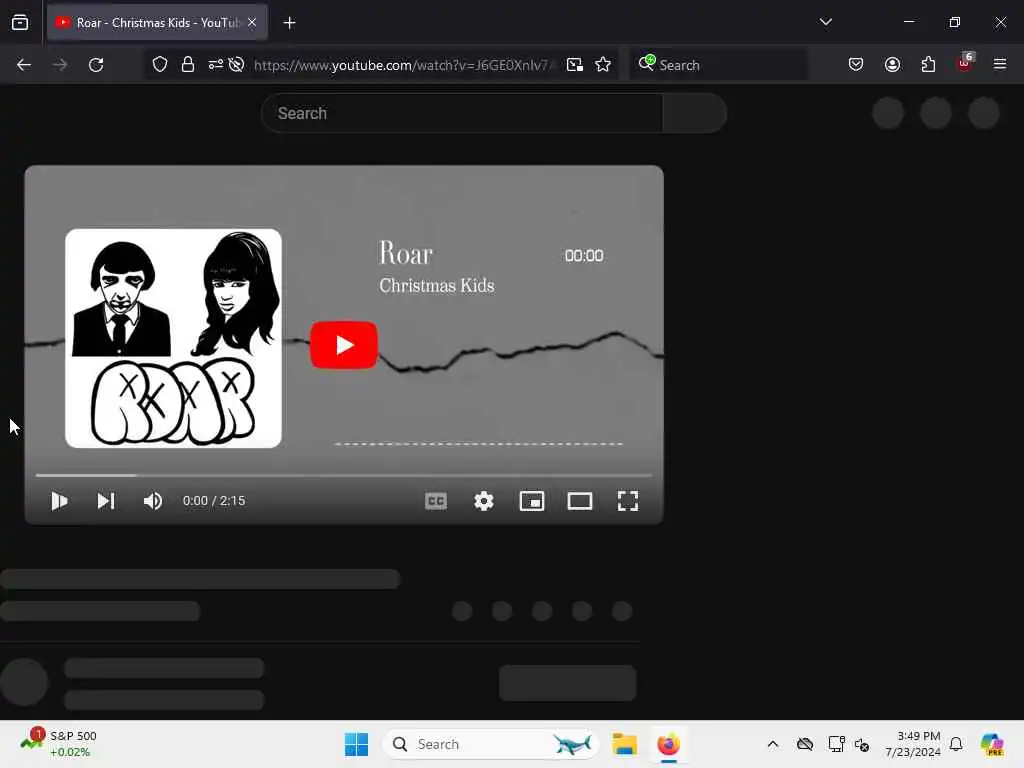
Task: Go back to previous page
Action: click(24, 65)
